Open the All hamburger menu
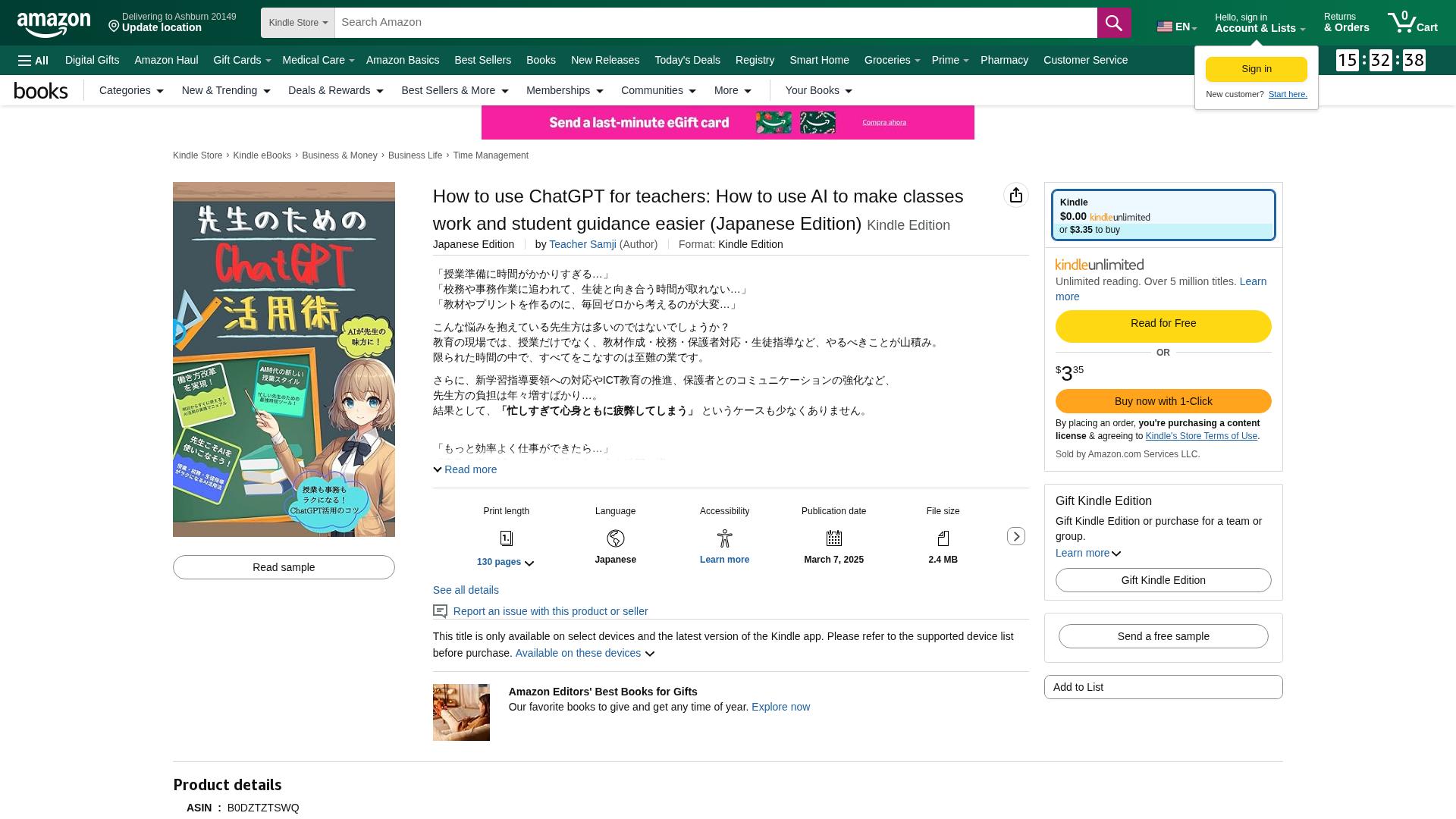This screenshot has height=819, width=1456. pyautogui.click(x=32, y=60)
